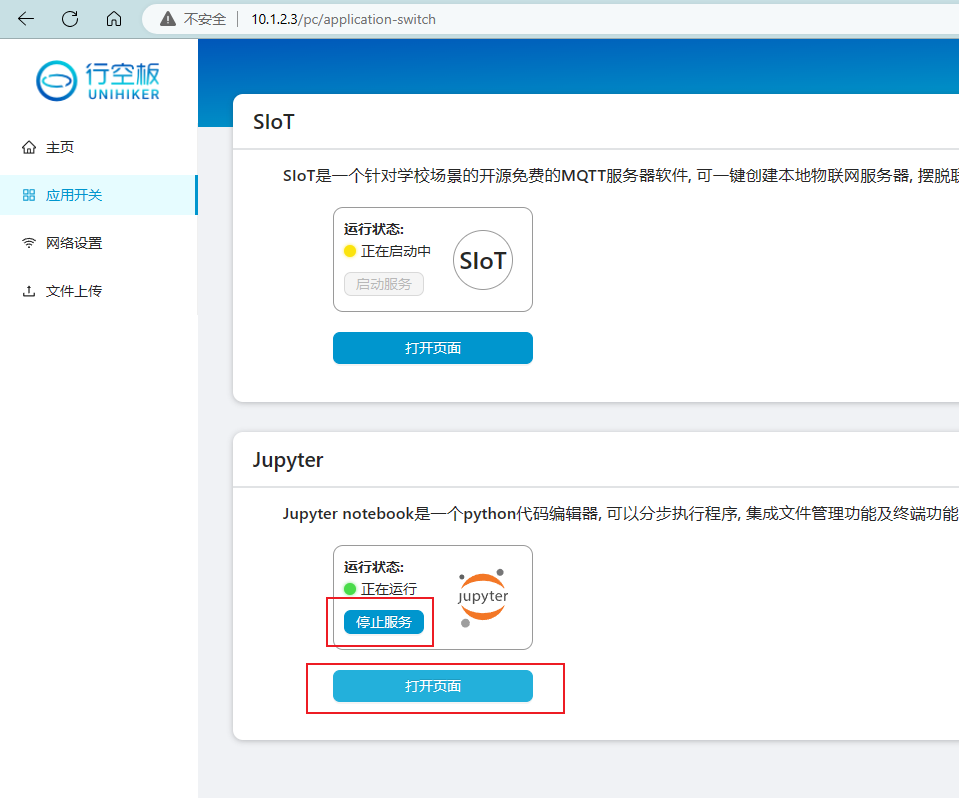Click the SIoT MQTT description text
This screenshot has height=798, width=959.
pos(620,176)
